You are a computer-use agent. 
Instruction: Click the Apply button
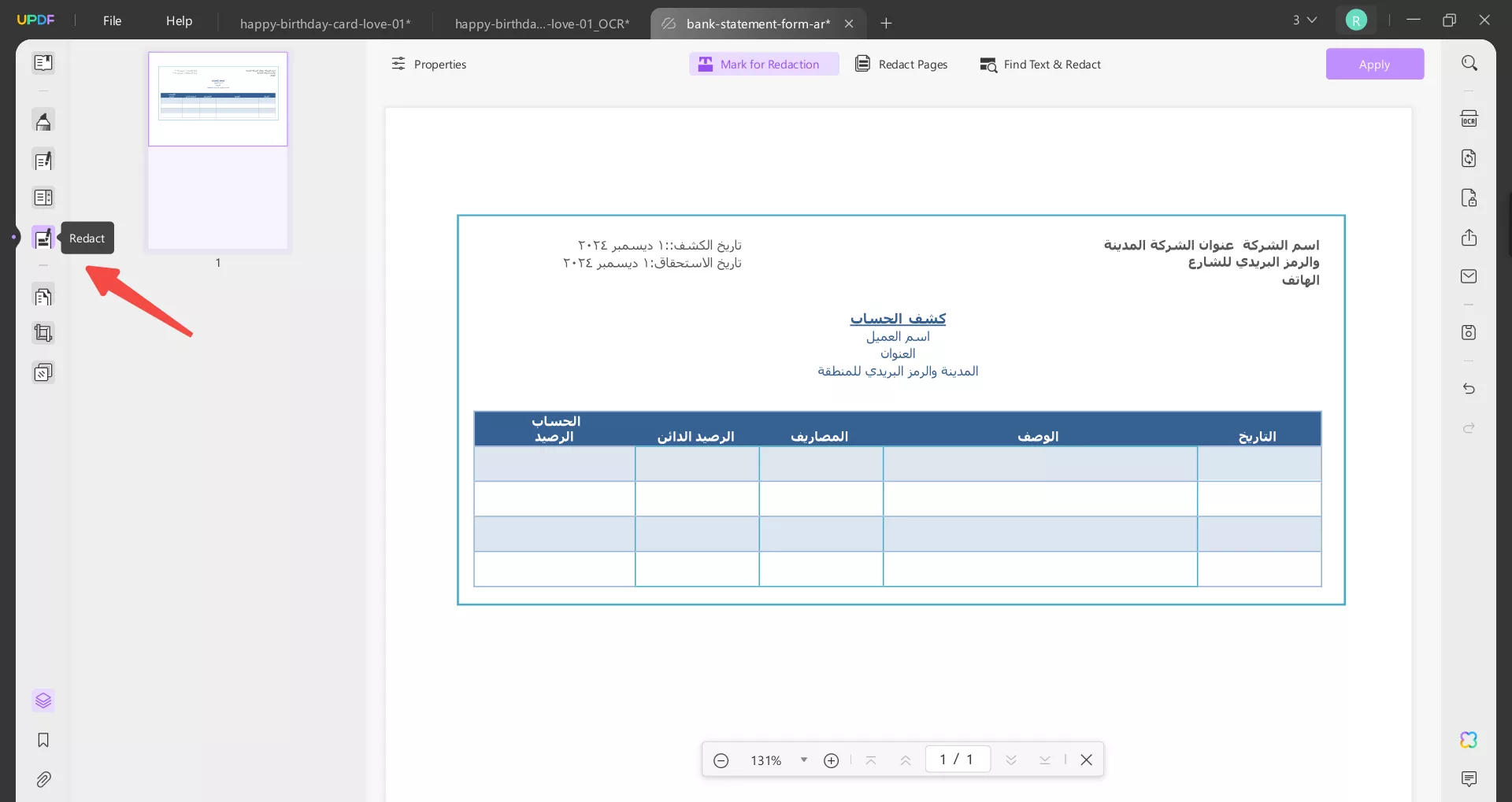pos(1374,64)
